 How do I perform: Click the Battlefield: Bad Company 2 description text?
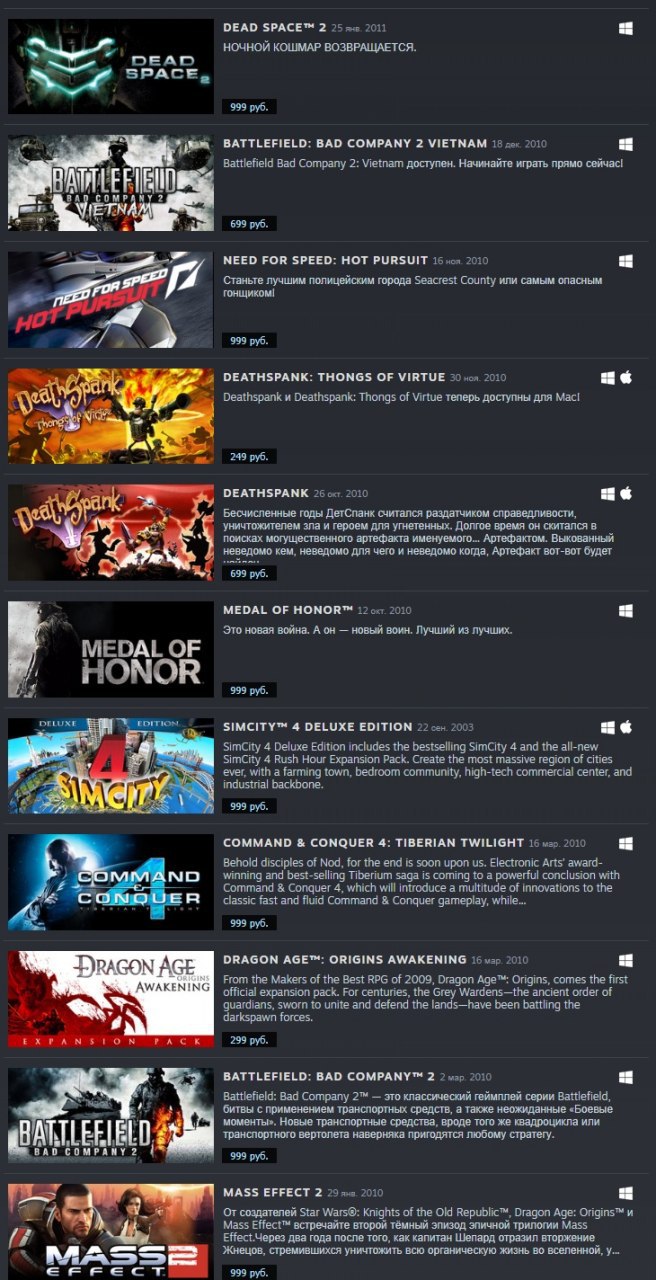(x=424, y=1115)
